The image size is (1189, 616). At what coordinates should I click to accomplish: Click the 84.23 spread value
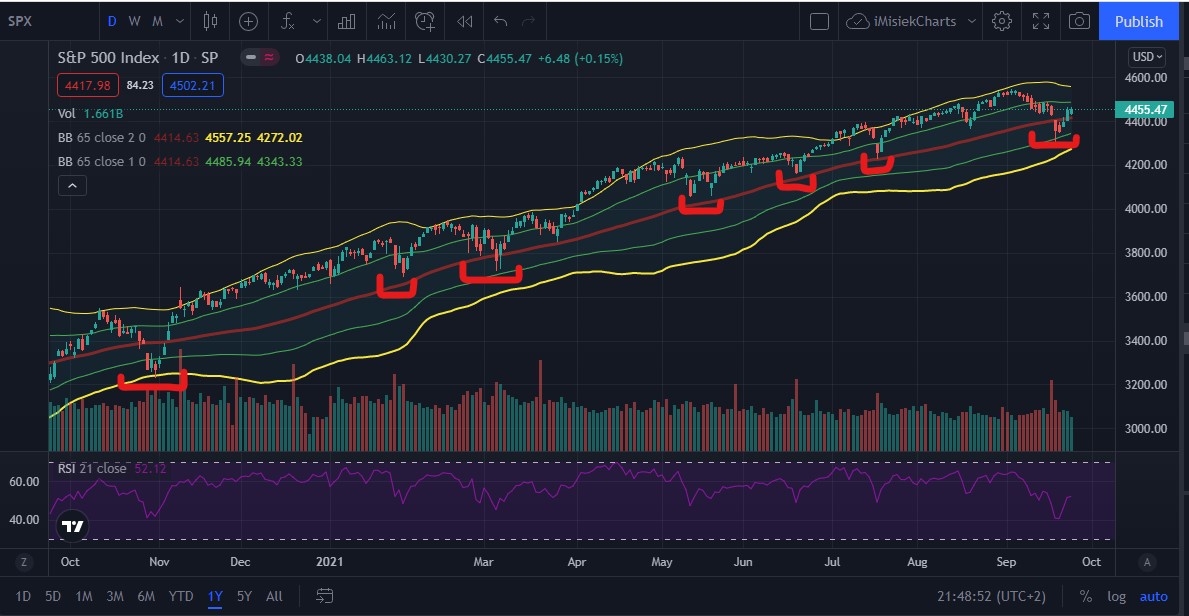click(x=140, y=85)
